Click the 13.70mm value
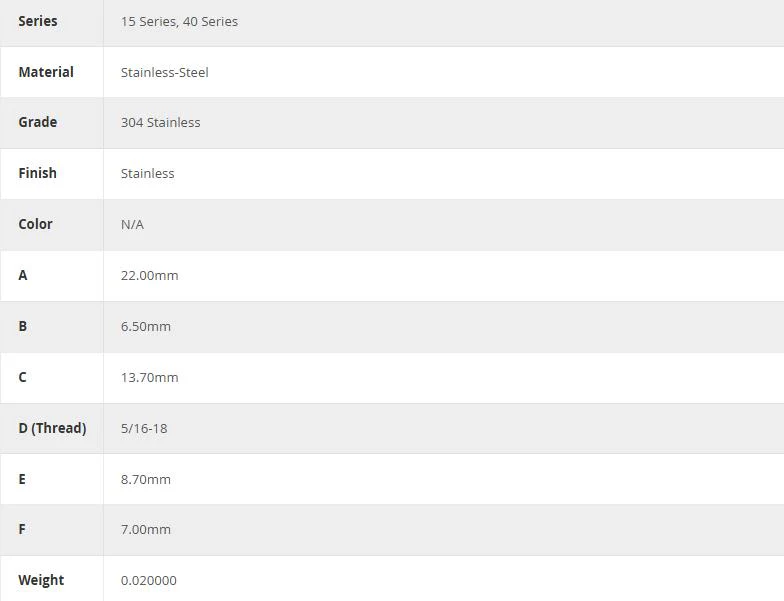Image resolution: width=784 pixels, height=601 pixels. coord(150,378)
